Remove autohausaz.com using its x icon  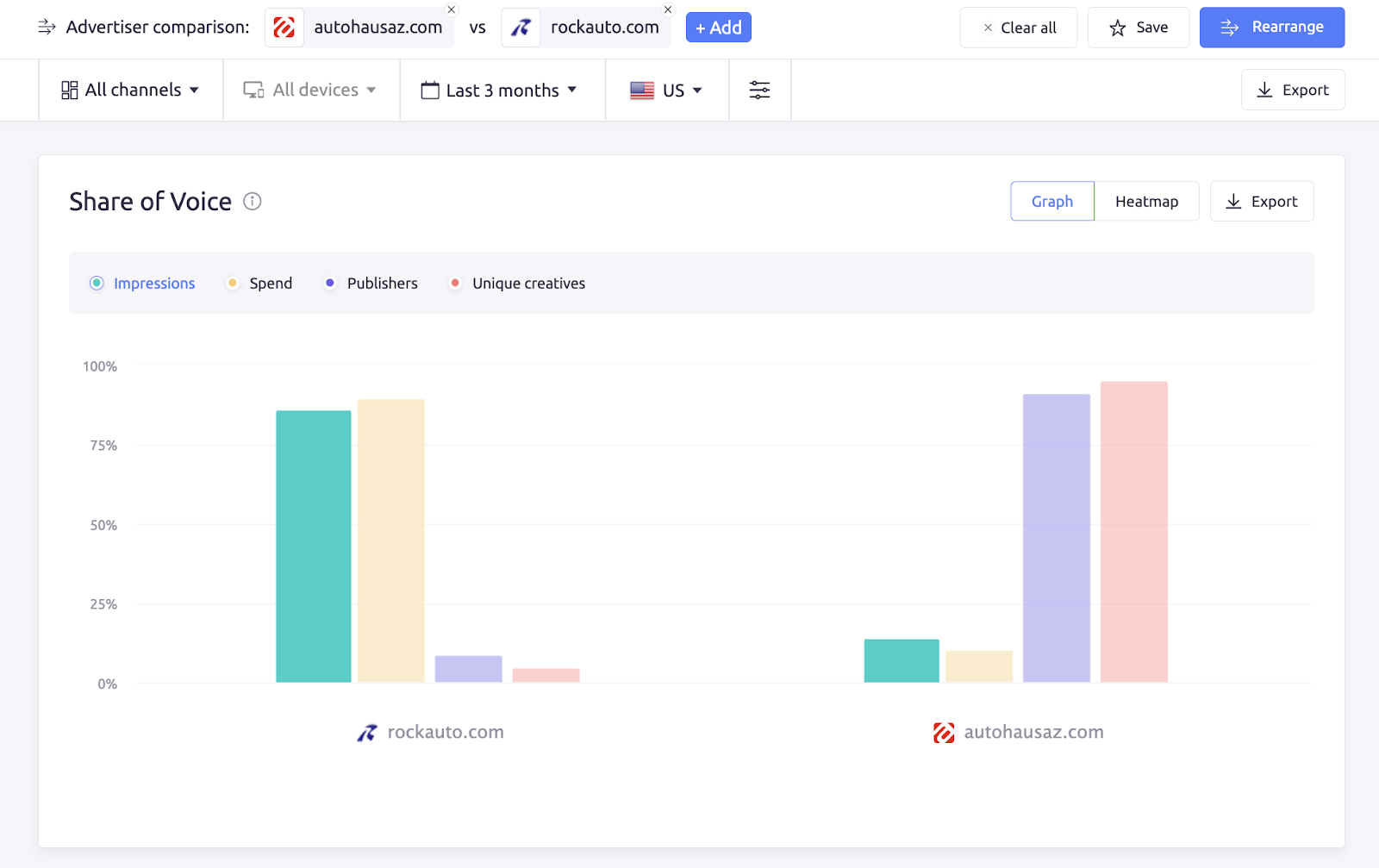451,10
